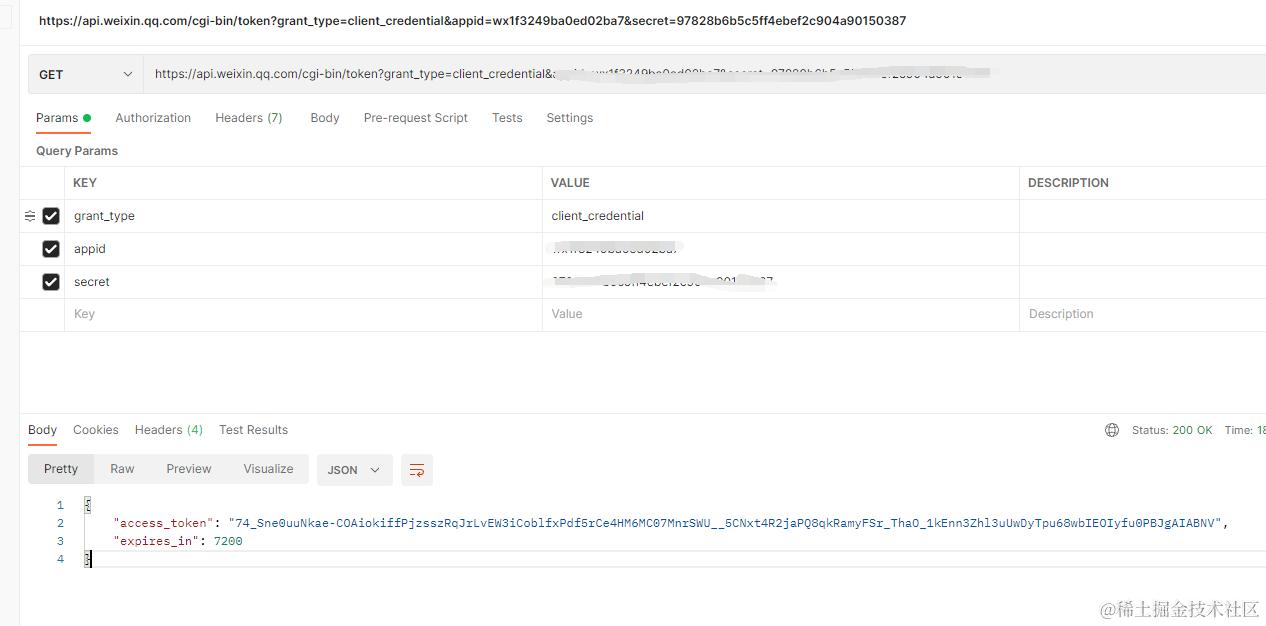This screenshot has height=626, width=1266.
Task: Click the globe network icon near Status
Action: pos(1112,430)
